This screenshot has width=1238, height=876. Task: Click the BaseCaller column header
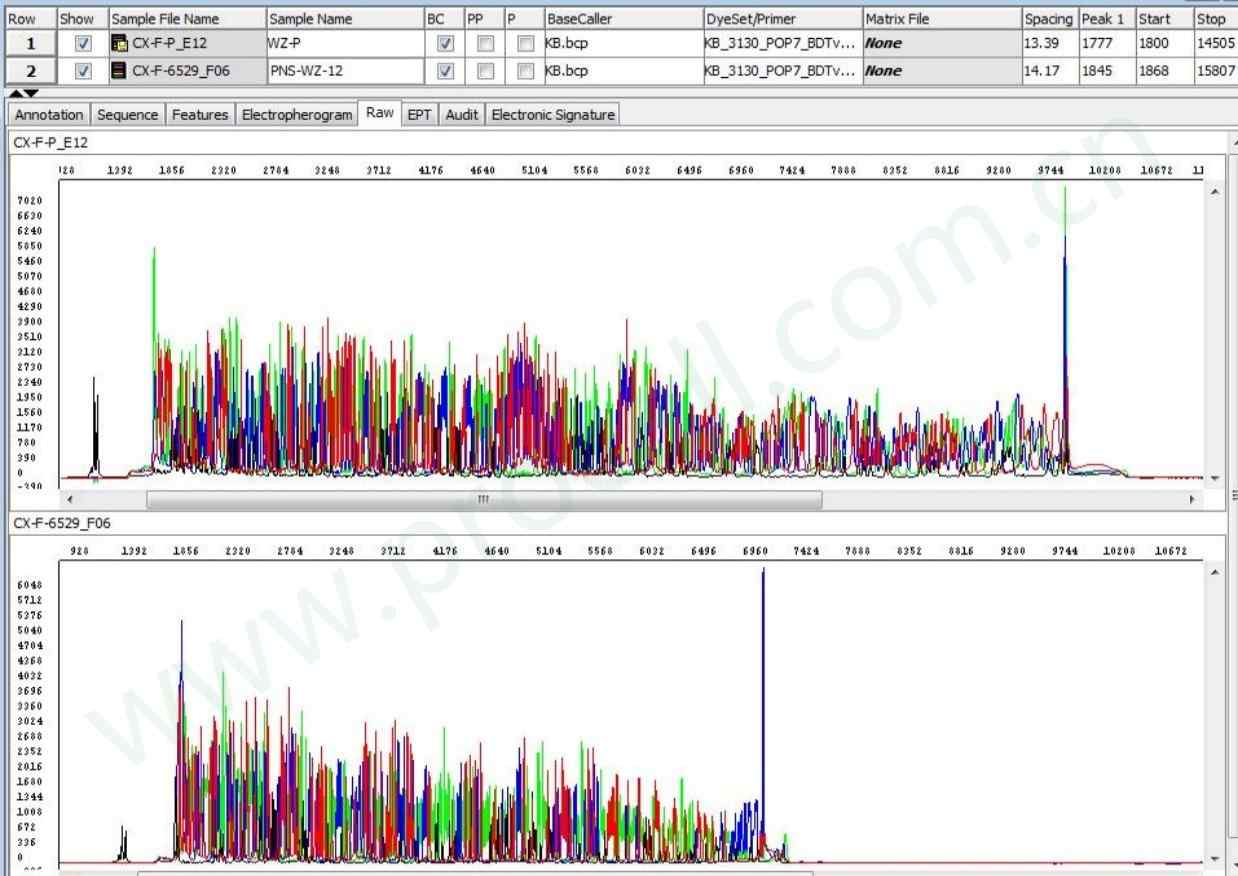click(623, 19)
